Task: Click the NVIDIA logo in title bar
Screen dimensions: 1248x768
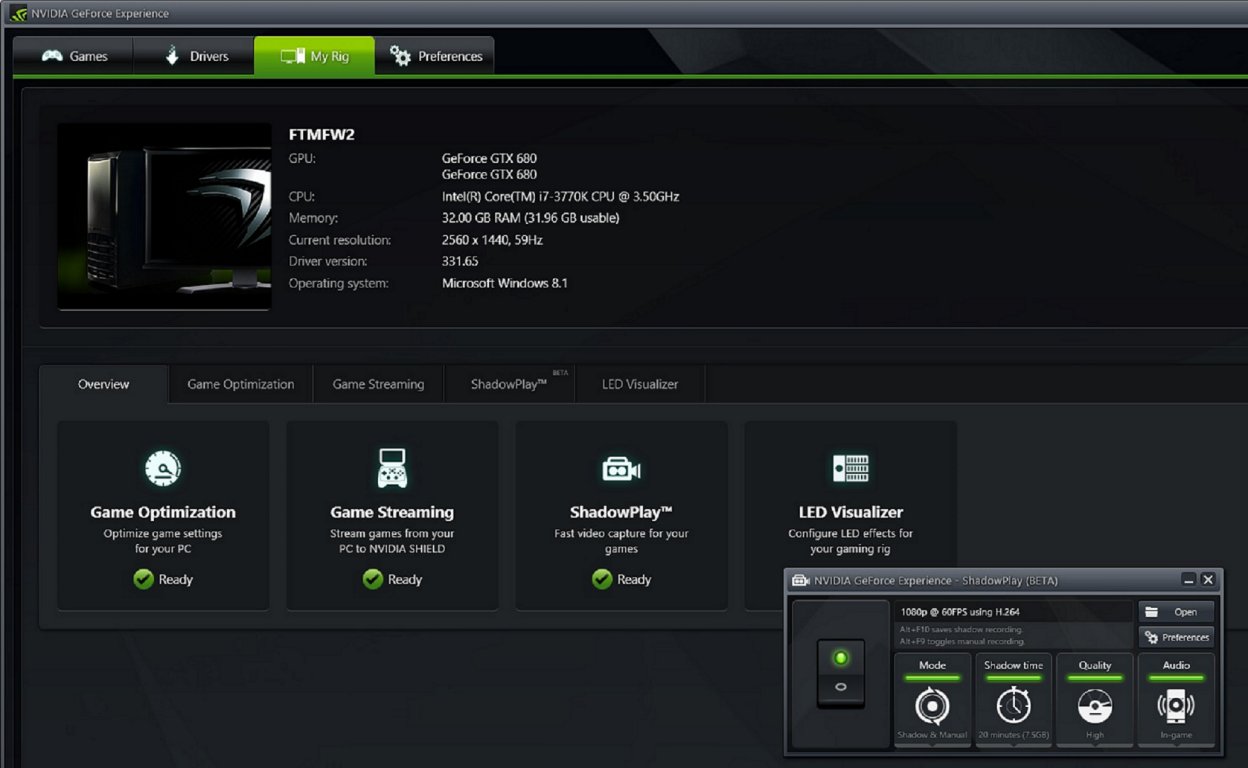Action: coord(18,14)
